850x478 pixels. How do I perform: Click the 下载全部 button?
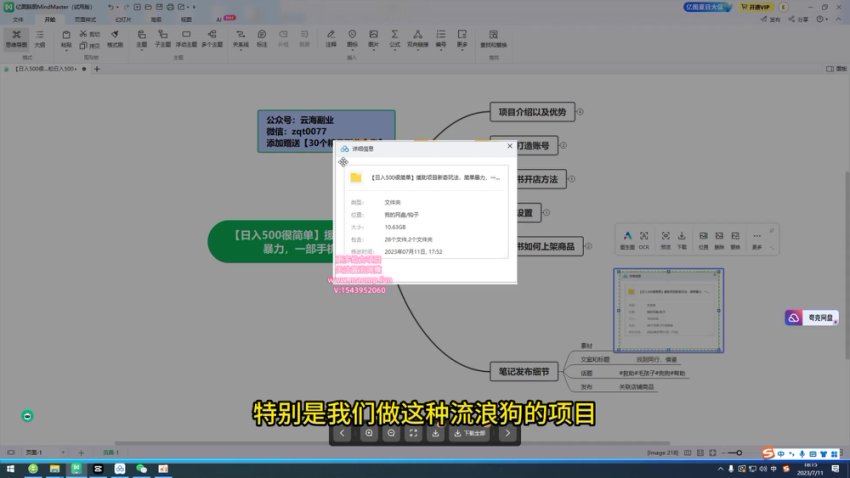(467, 433)
